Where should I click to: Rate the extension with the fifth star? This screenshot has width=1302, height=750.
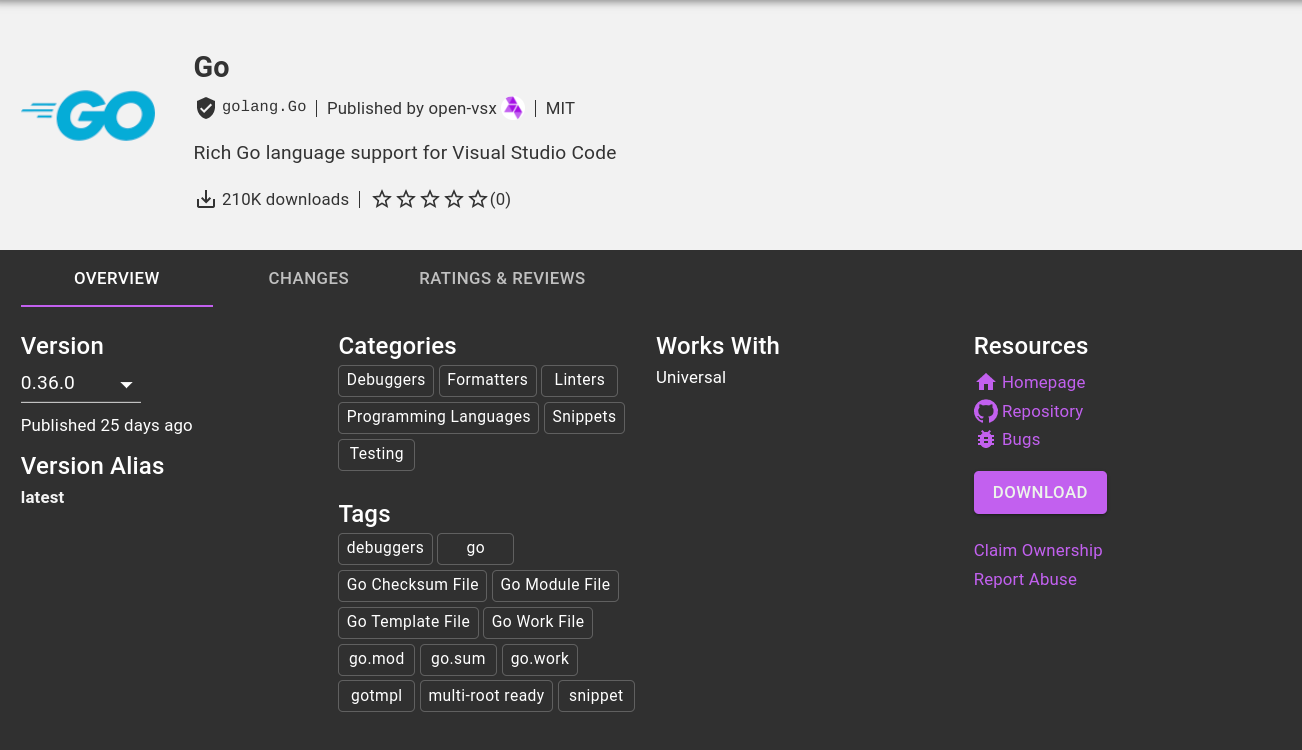(x=478, y=199)
